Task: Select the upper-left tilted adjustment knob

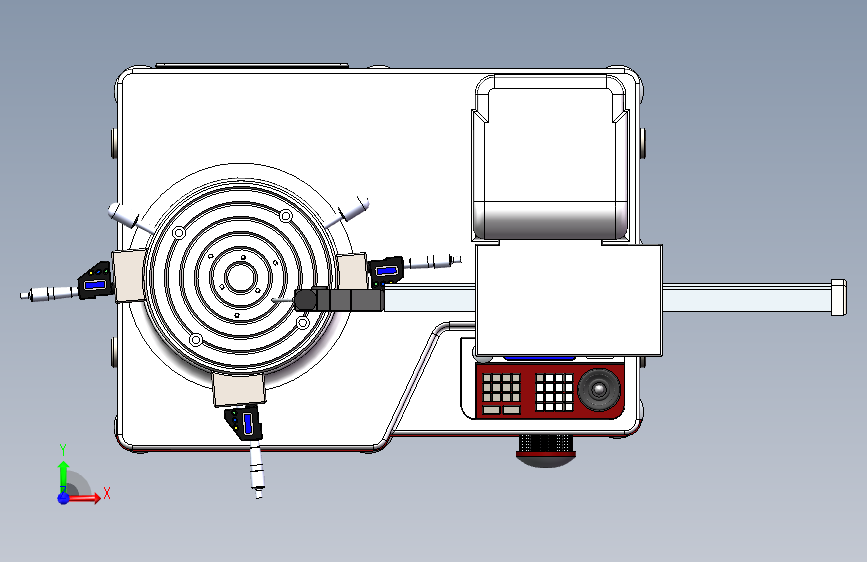Action: [x=128, y=217]
